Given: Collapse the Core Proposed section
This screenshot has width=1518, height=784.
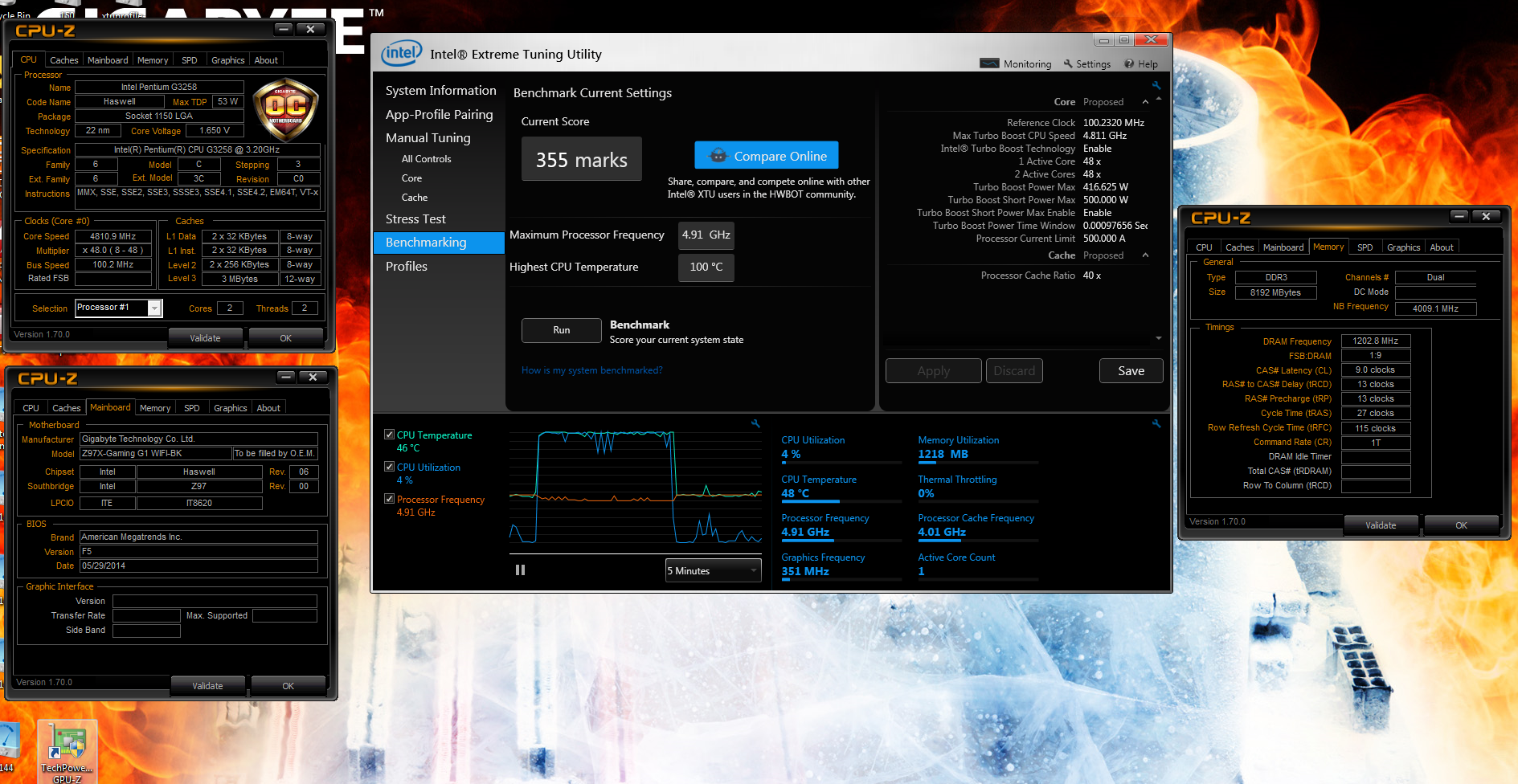Looking at the screenshot, I should [x=1145, y=102].
